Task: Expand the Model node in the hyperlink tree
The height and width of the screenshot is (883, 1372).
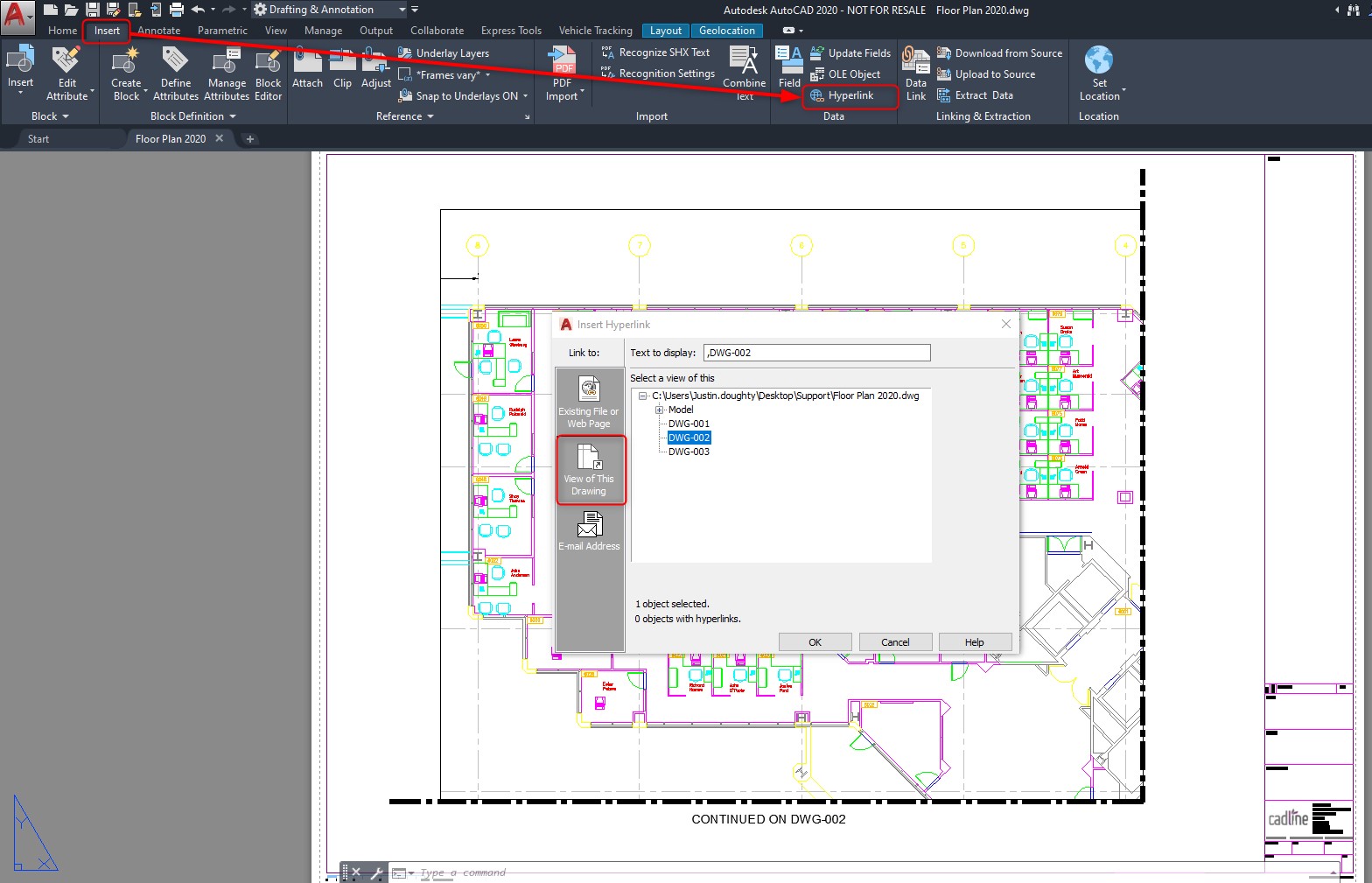Action: (x=660, y=410)
